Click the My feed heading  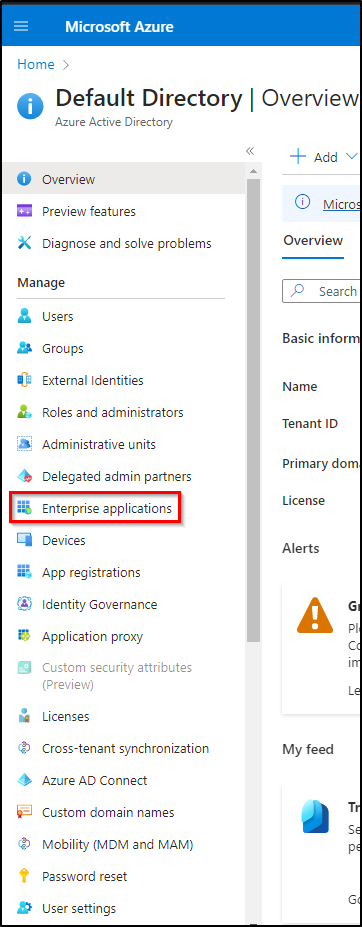(308, 749)
